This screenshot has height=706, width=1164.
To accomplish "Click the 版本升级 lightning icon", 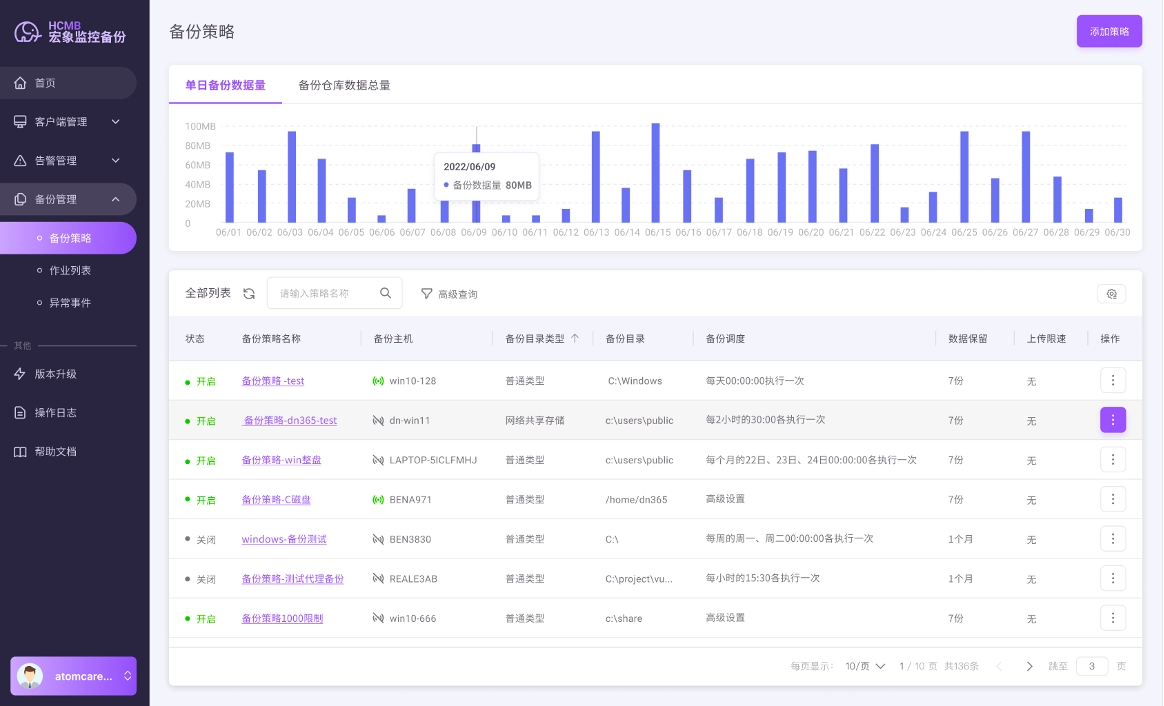I will [x=20, y=374].
